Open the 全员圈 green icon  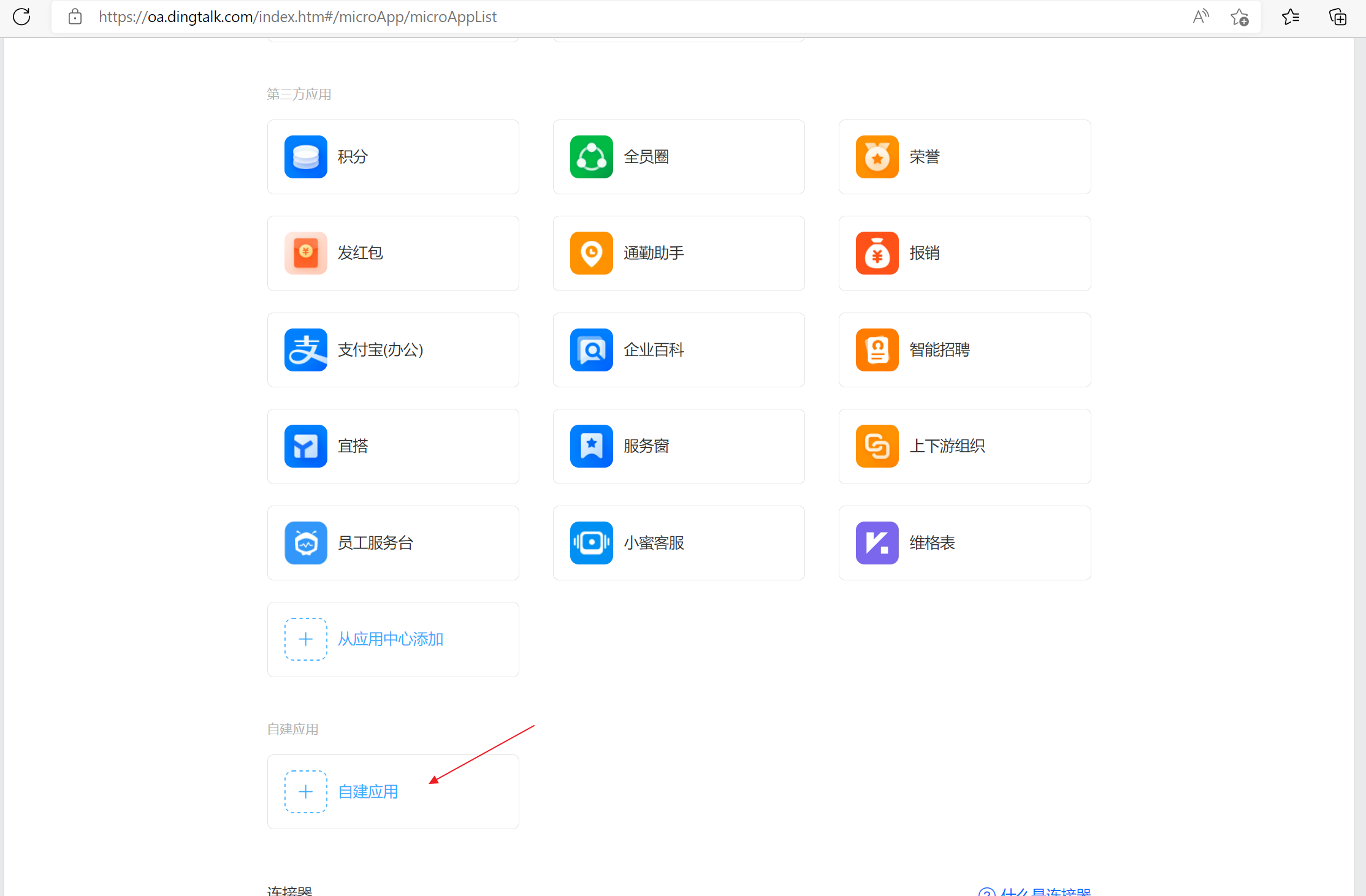592,157
